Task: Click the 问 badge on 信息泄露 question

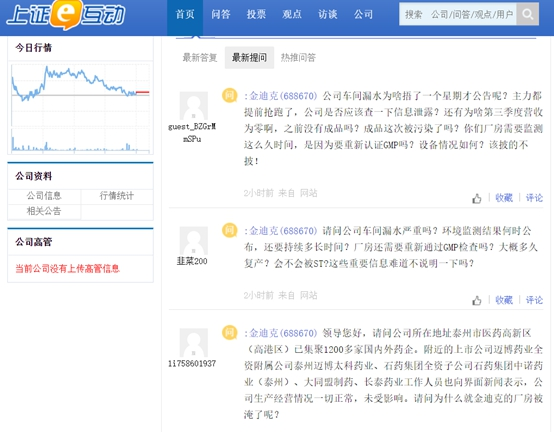Action: point(230,95)
